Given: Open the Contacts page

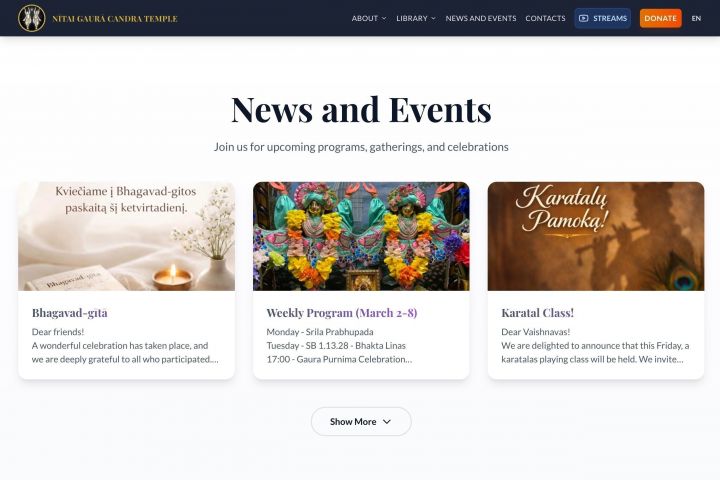Looking at the screenshot, I should 545,18.
